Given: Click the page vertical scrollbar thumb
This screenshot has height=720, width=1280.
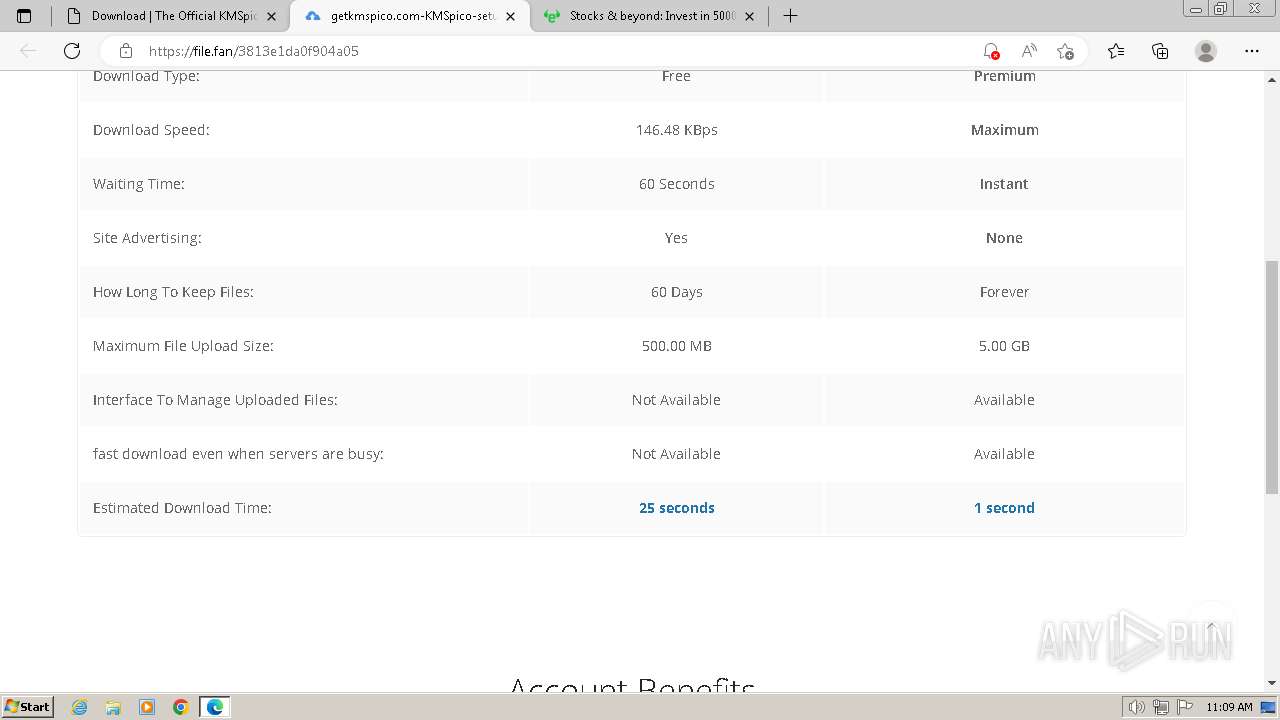Looking at the screenshot, I should tap(1271, 376).
